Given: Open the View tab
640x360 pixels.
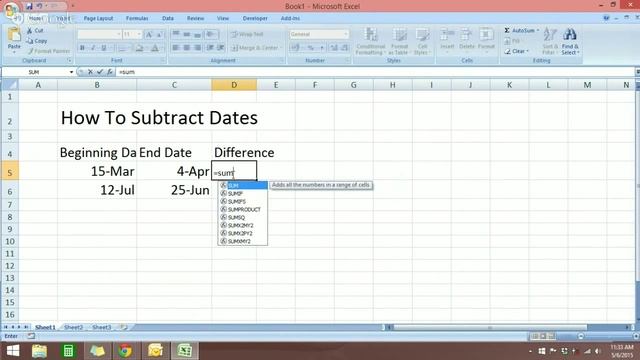Looking at the screenshot, I should (223, 18).
